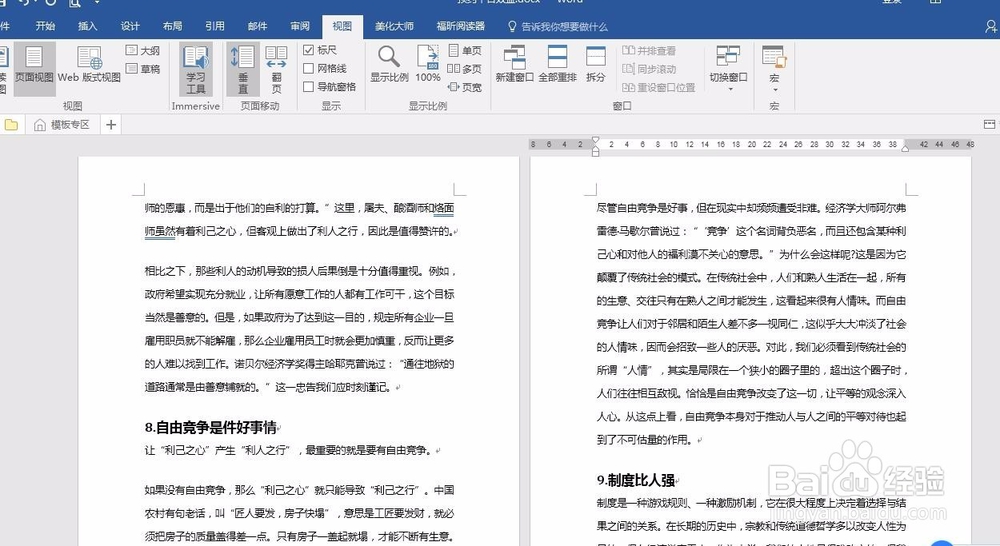Click the right indent marker on ruler

[x=905, y=148]
